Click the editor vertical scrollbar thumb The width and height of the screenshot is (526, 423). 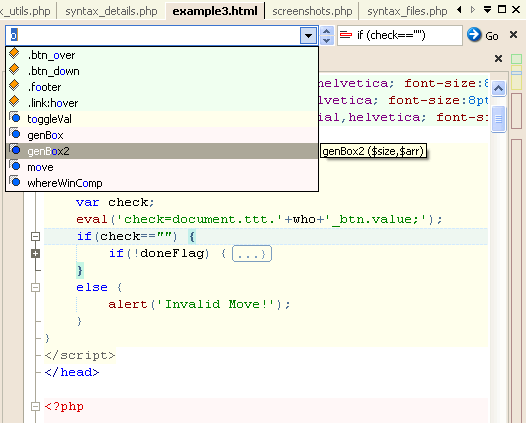[x=498, y=119]
